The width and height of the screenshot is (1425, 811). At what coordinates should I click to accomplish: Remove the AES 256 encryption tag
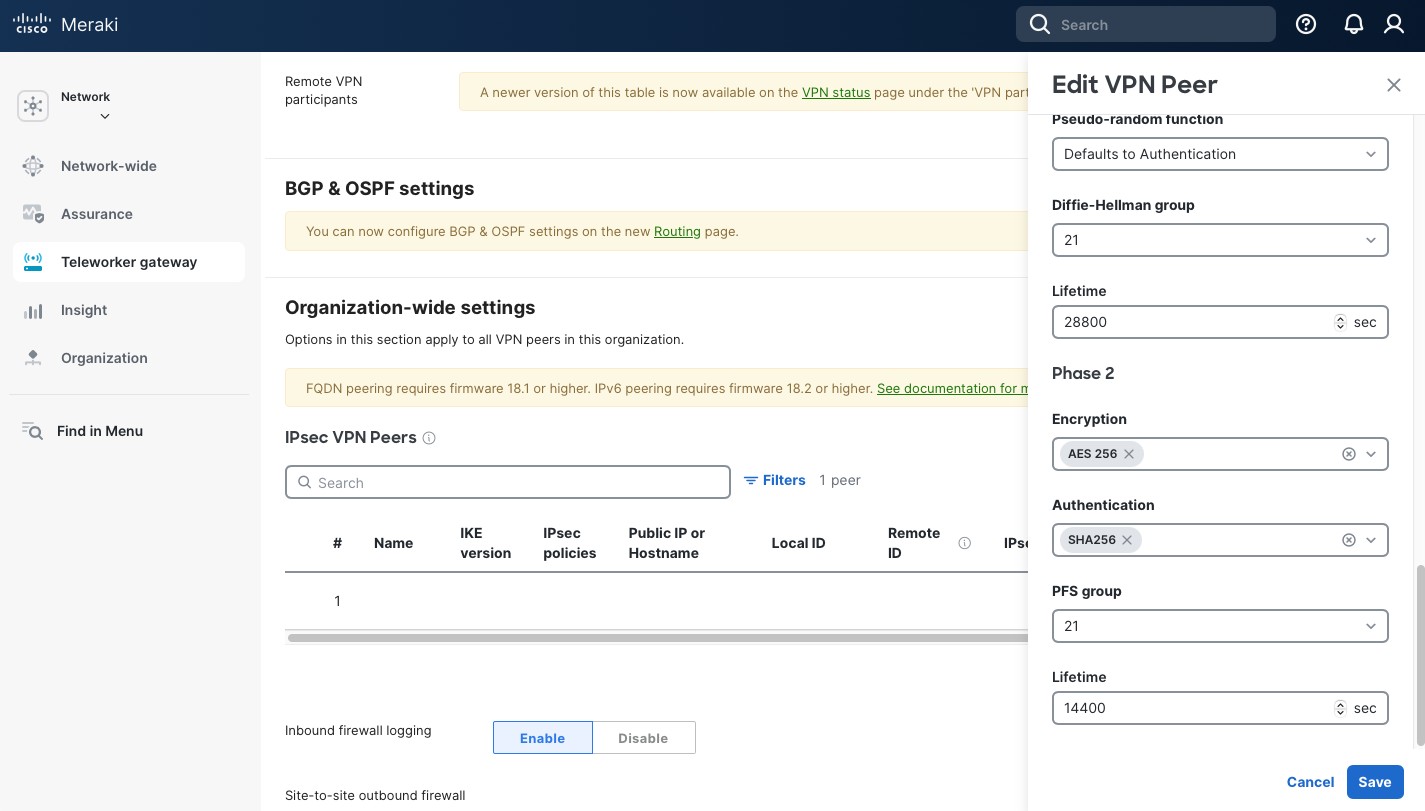[x=1129, y=454]
